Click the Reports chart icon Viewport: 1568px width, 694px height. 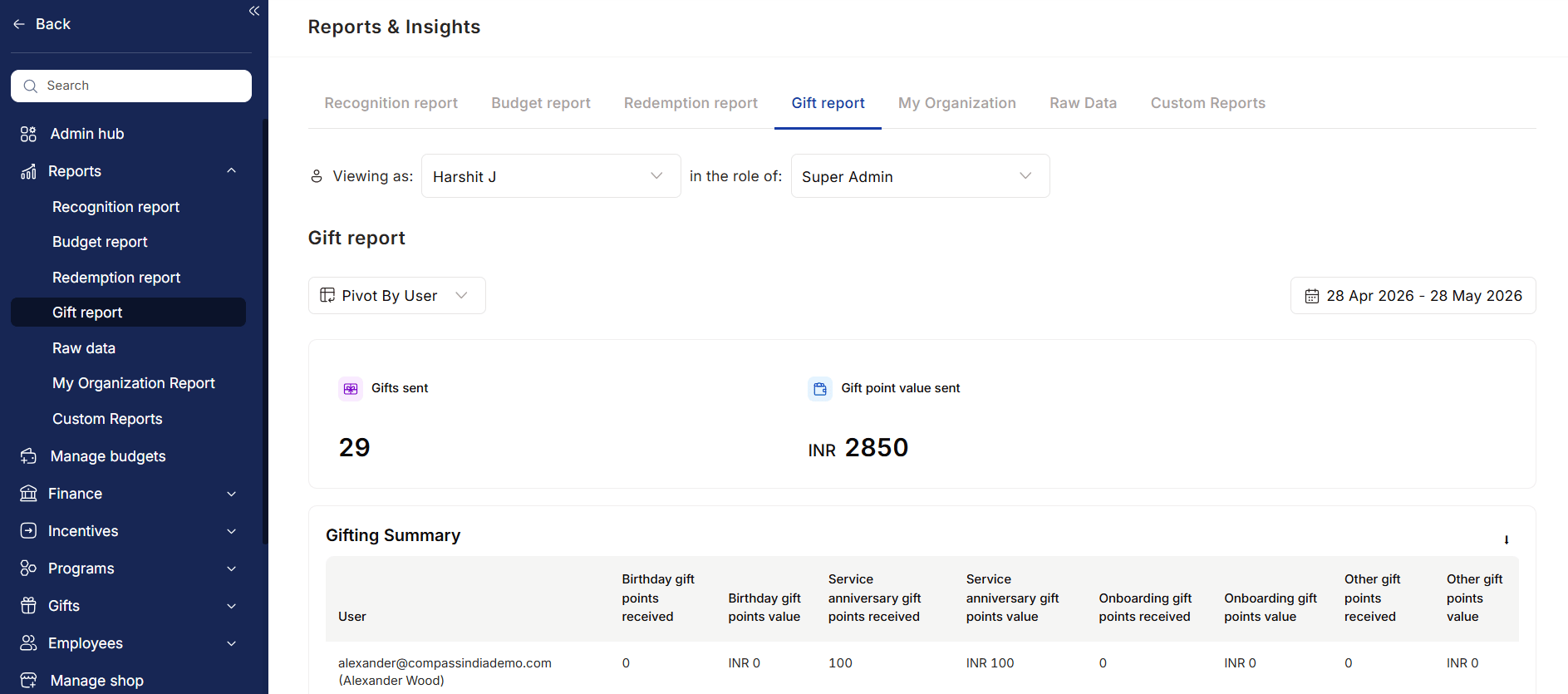tap(28, 171)
